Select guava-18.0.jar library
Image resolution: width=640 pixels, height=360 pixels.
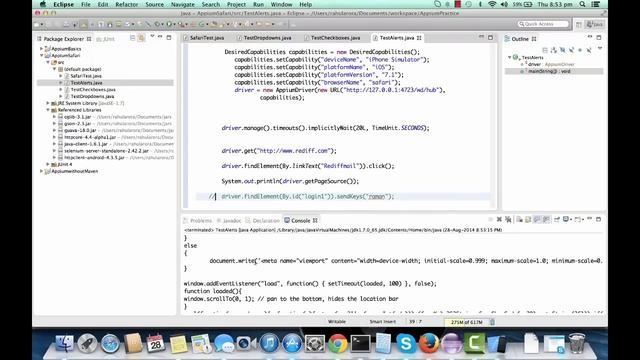coord(80,130)
